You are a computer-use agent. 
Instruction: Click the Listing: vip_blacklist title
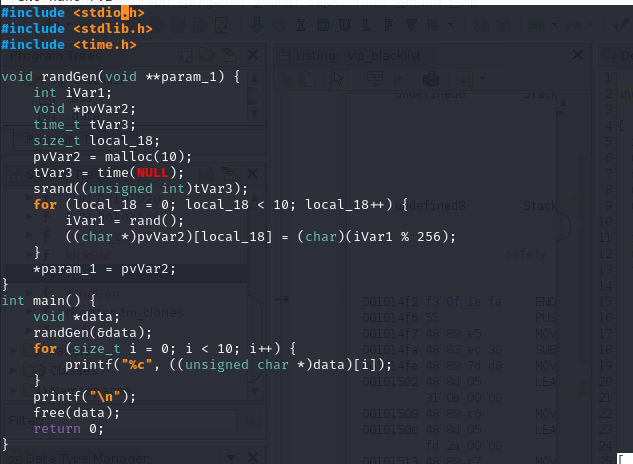[x=358, y=55]
